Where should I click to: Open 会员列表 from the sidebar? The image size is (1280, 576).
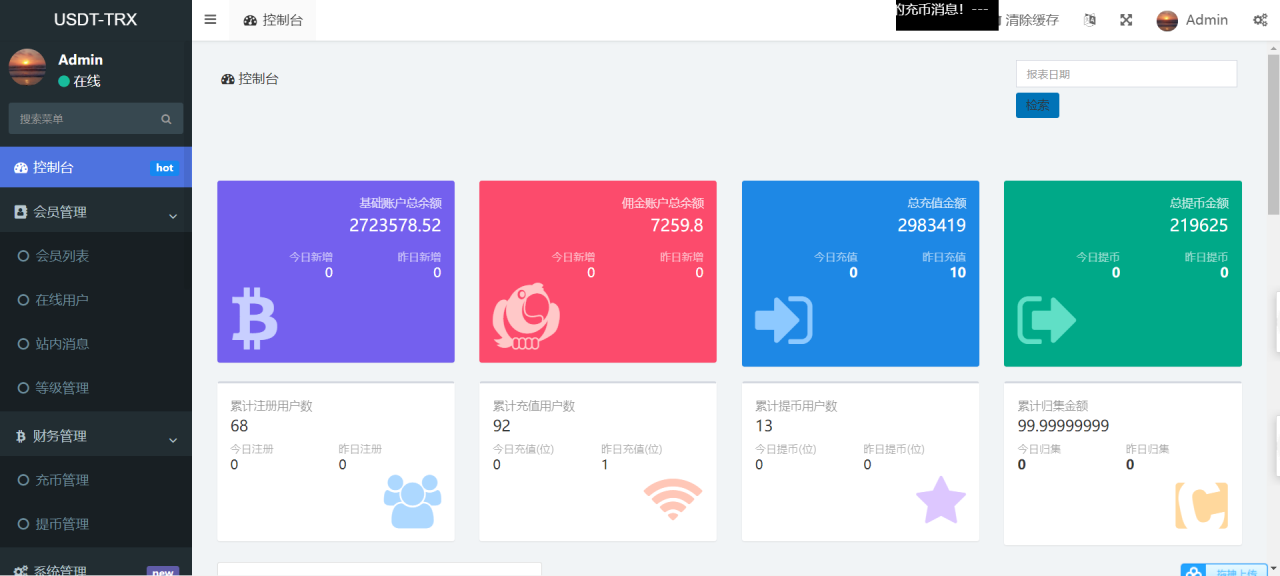pos(68,256)
